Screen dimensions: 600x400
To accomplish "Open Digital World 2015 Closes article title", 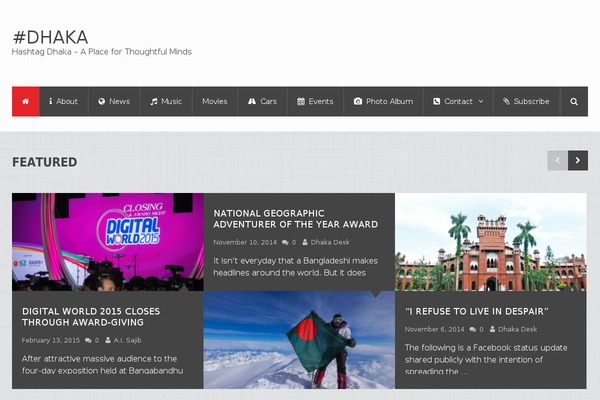I will (91, 317).
